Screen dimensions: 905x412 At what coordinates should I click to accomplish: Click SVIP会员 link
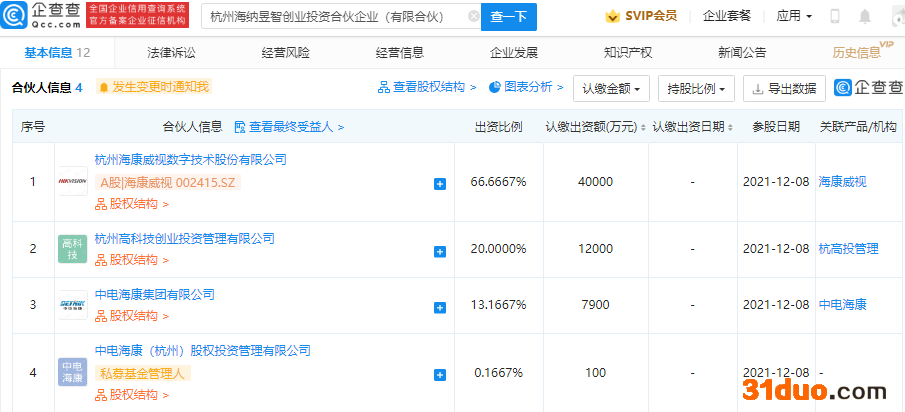(x=651, y=16)
